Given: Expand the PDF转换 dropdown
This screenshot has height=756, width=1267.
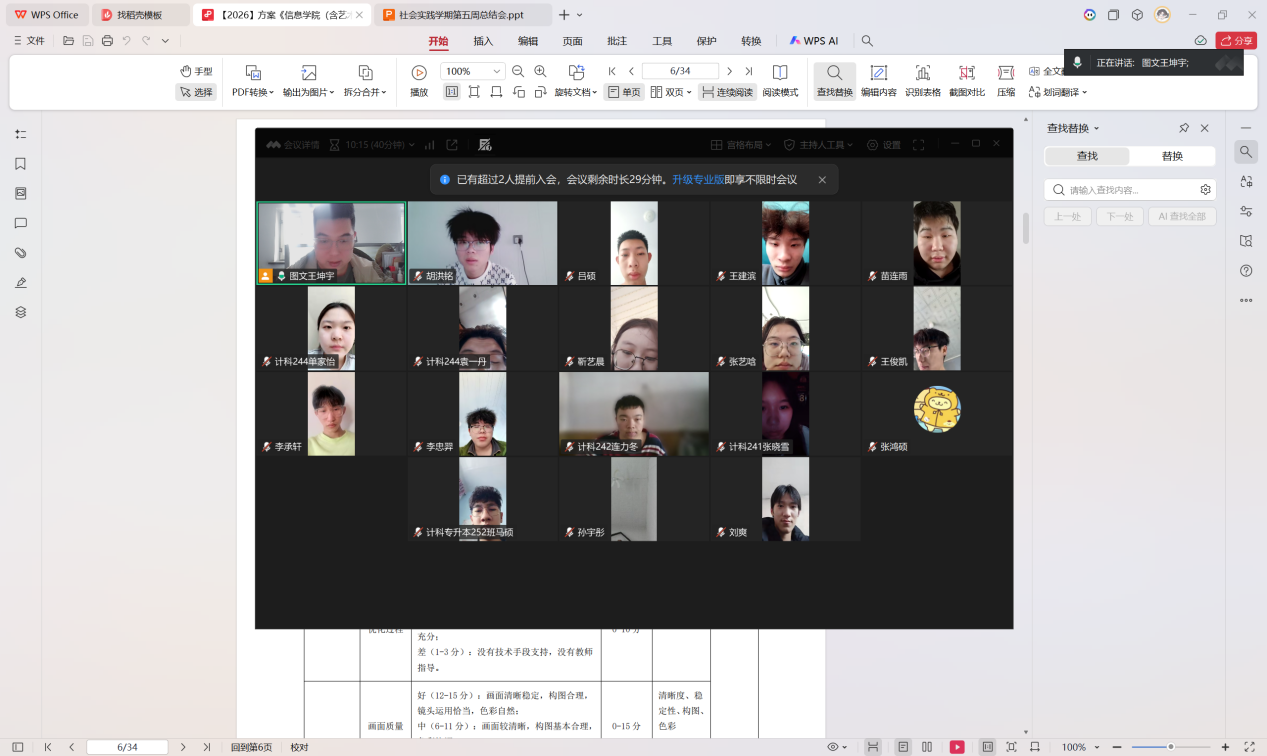Looking at the screenshot, I should [253, 92].
